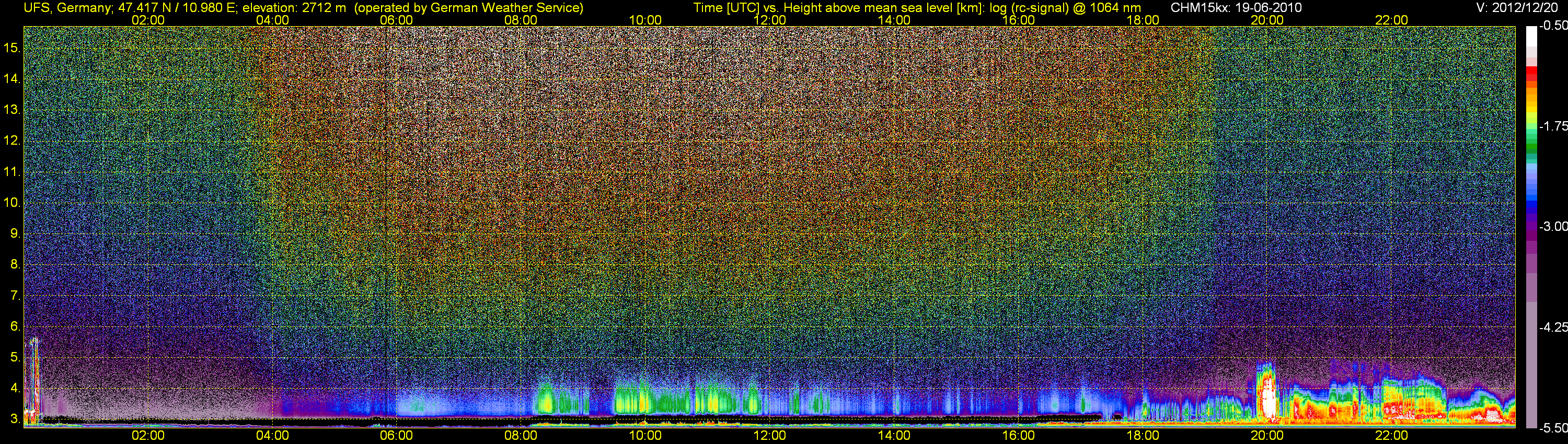This screenshot has width=1568, height=444.
Task: Click the '20:00' label on top time axis
Action: tap(1267, 20)
